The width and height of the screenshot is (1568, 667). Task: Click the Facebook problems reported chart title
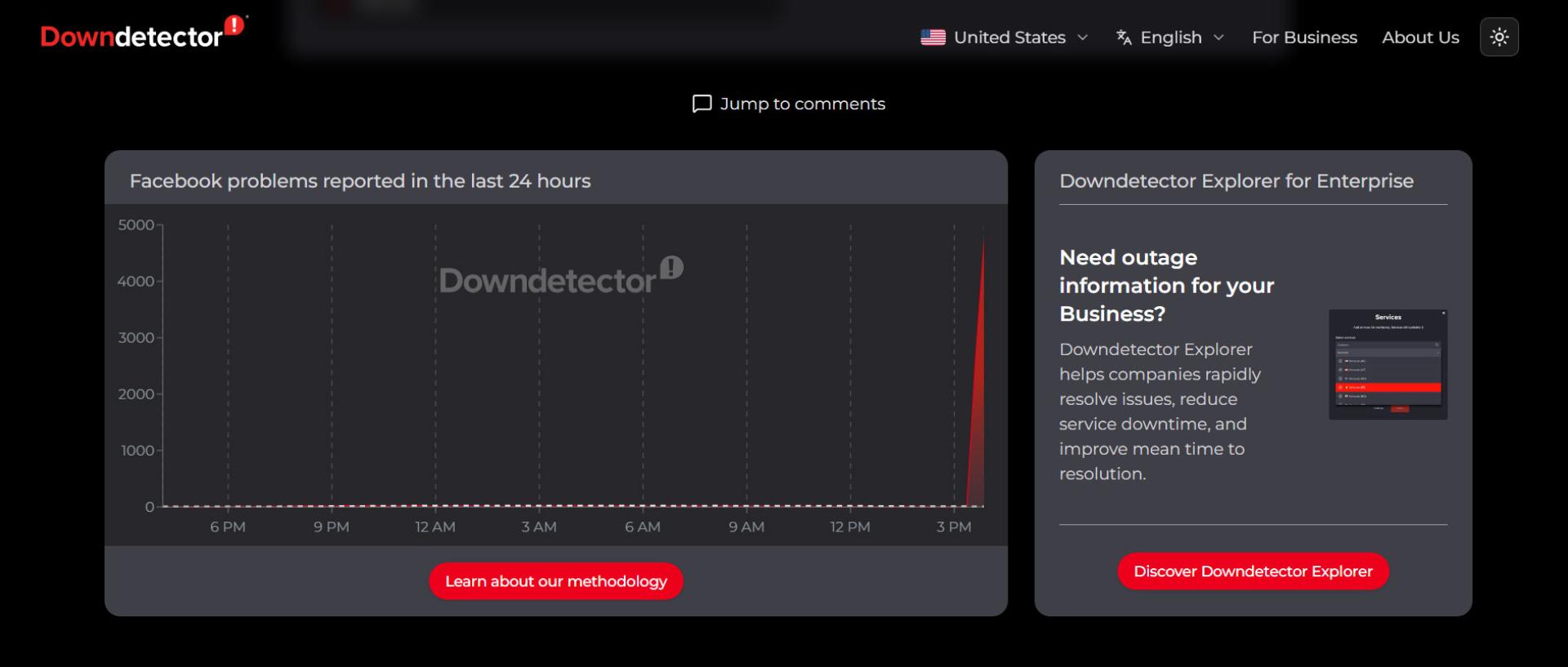coord(360,181)
